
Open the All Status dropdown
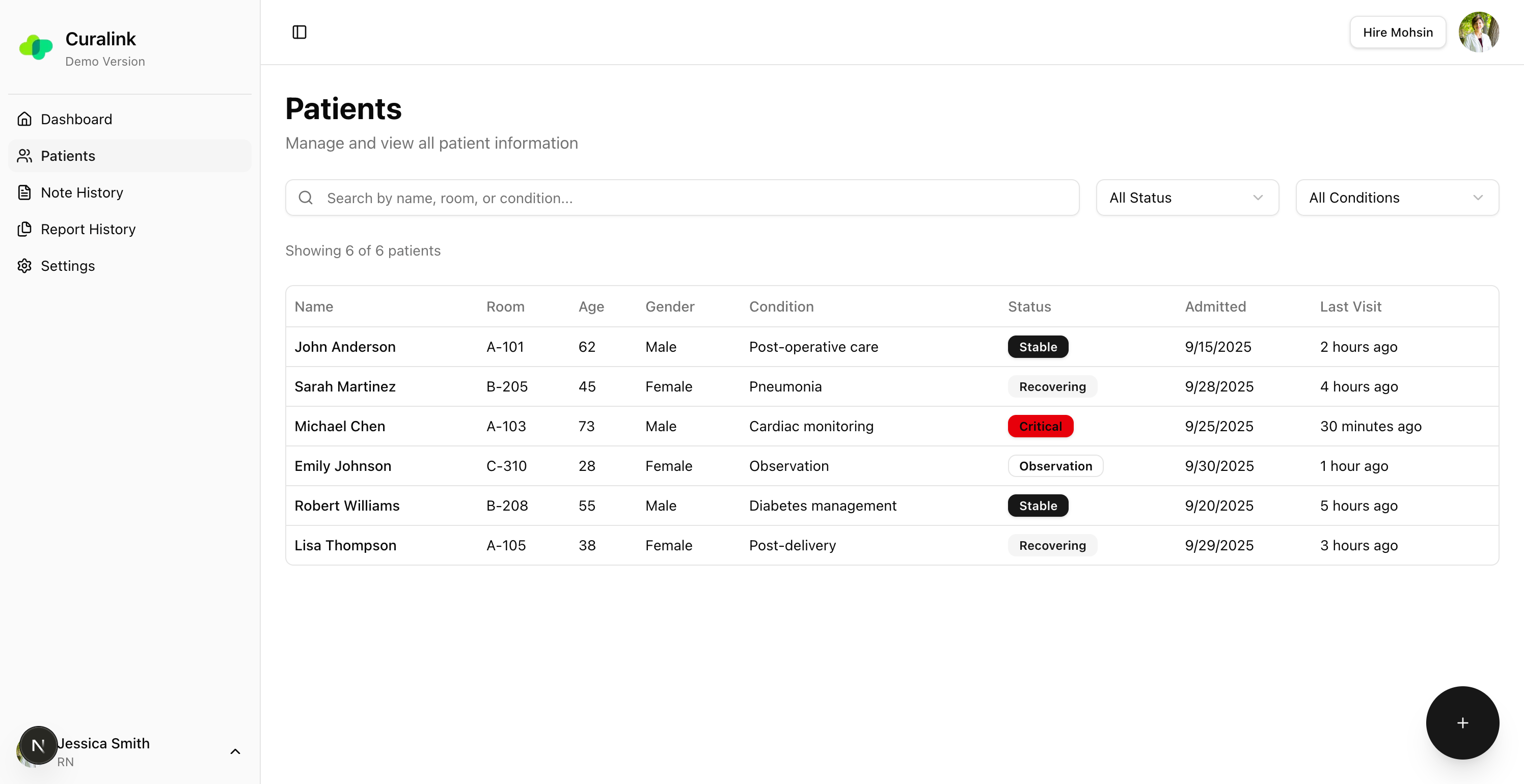coord(1187,198)
